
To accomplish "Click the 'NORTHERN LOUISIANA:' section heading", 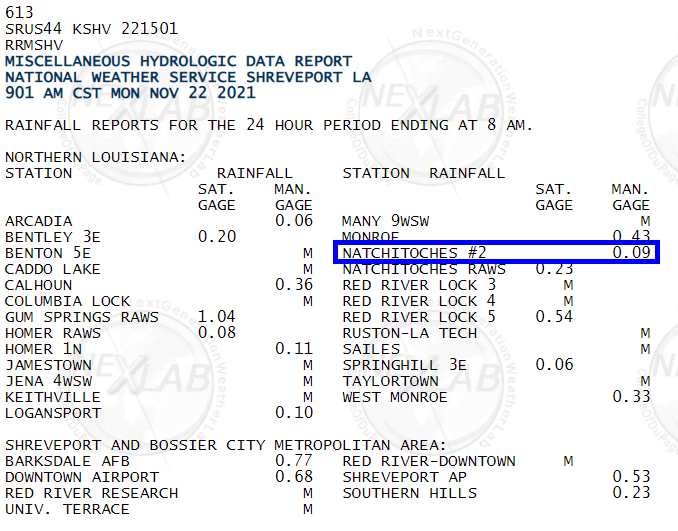I will point(96,157).
